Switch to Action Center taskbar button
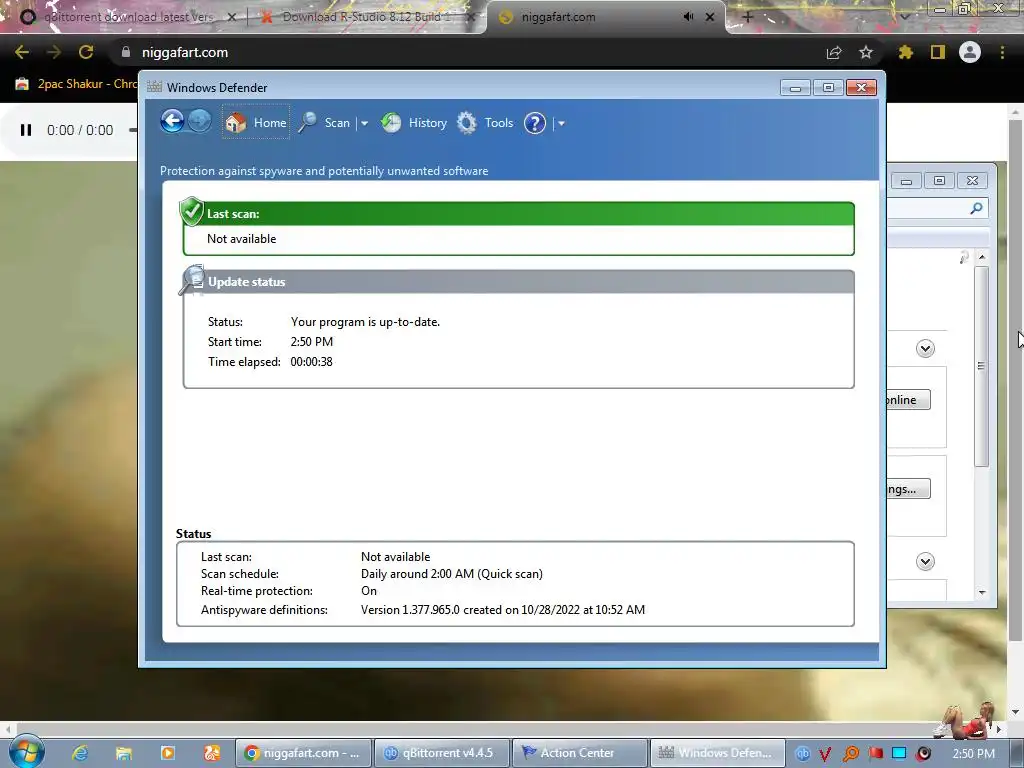This screenshot has height=768, width=1024. 580,753
